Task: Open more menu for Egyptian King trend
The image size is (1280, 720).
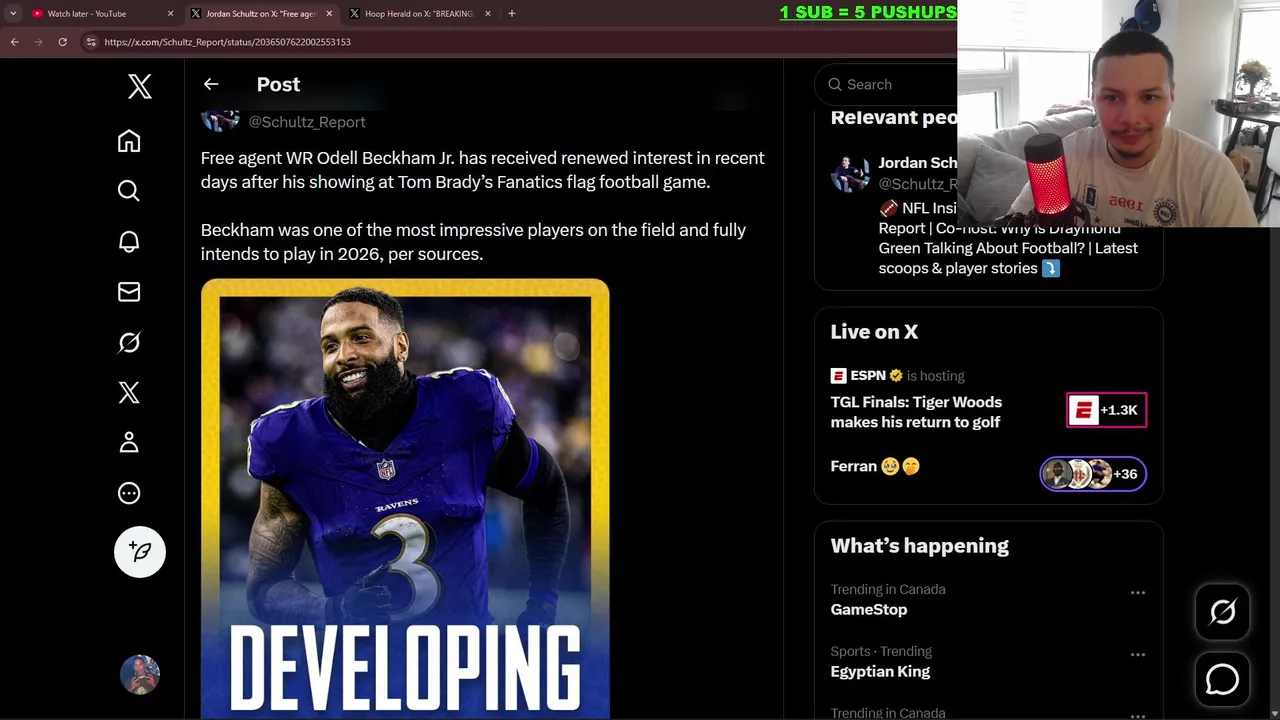Action: (1137, 655)
